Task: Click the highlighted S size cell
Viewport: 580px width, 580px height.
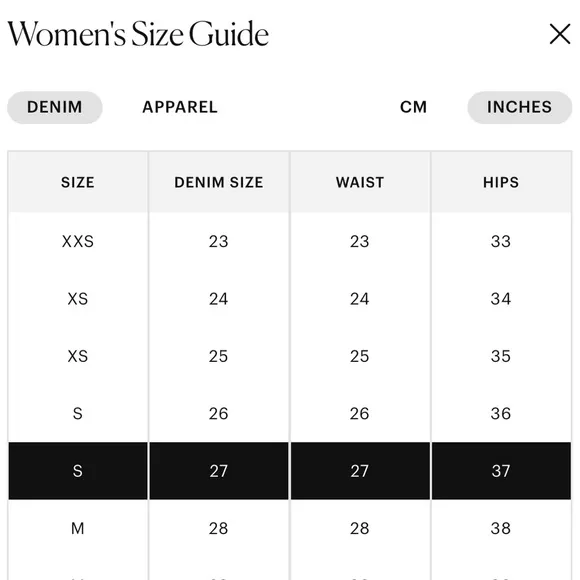Action: tap(78, 471)
